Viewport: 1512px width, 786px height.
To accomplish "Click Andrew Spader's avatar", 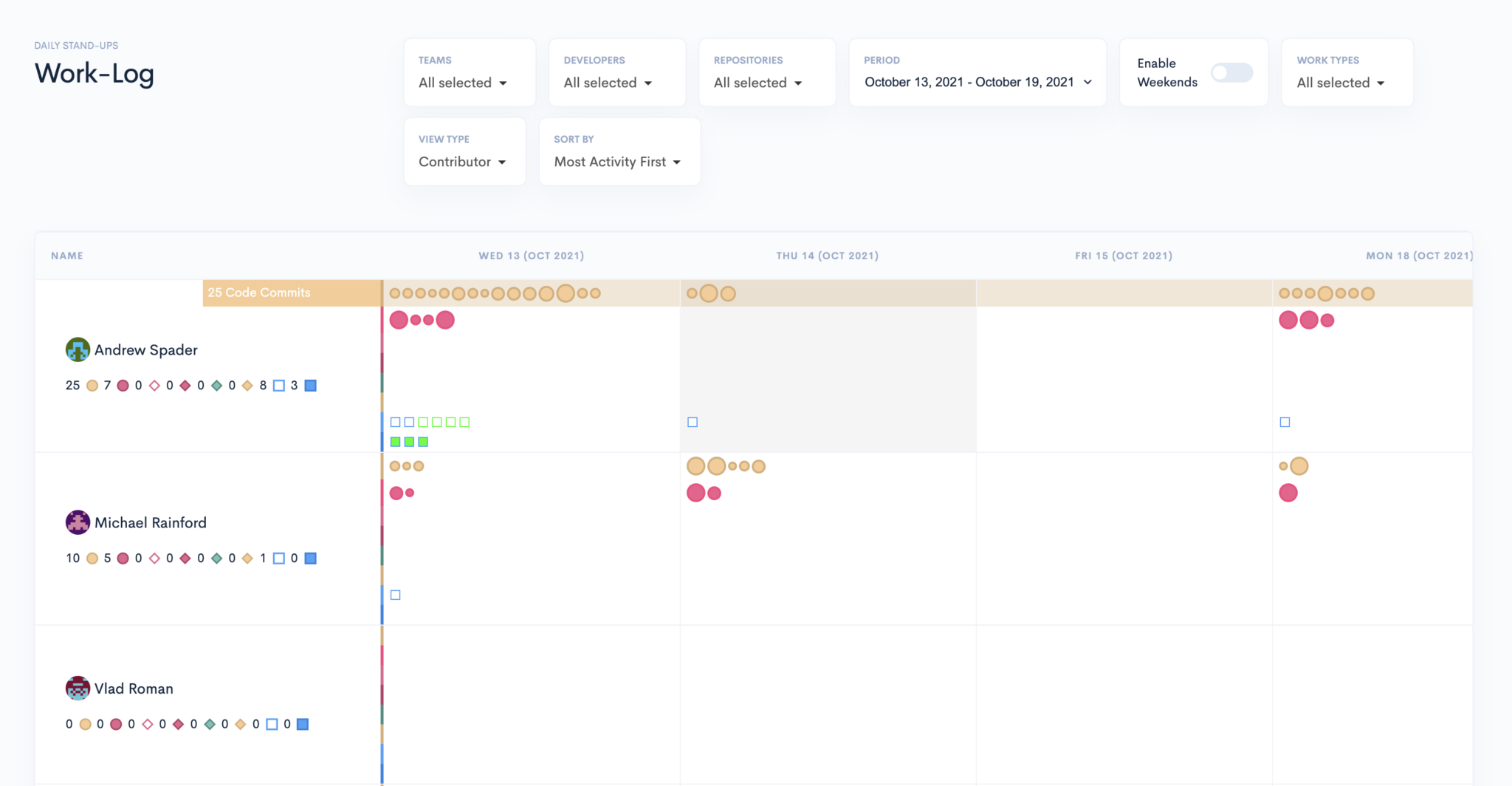I will 77,349.
